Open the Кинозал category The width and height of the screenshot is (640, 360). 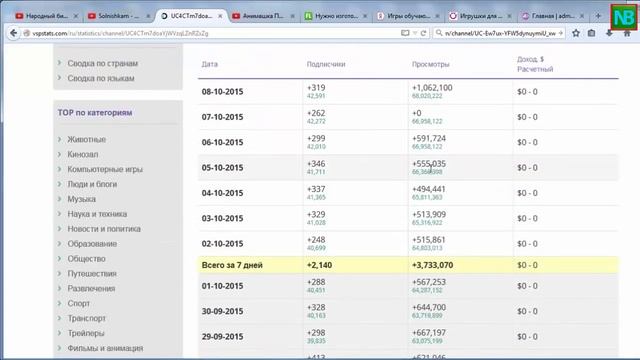tap(83, 154)
